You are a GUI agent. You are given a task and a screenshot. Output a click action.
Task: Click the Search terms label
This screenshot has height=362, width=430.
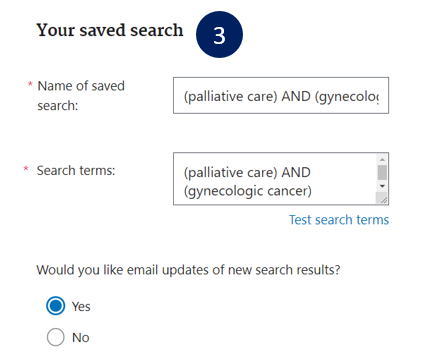point(76,170)
